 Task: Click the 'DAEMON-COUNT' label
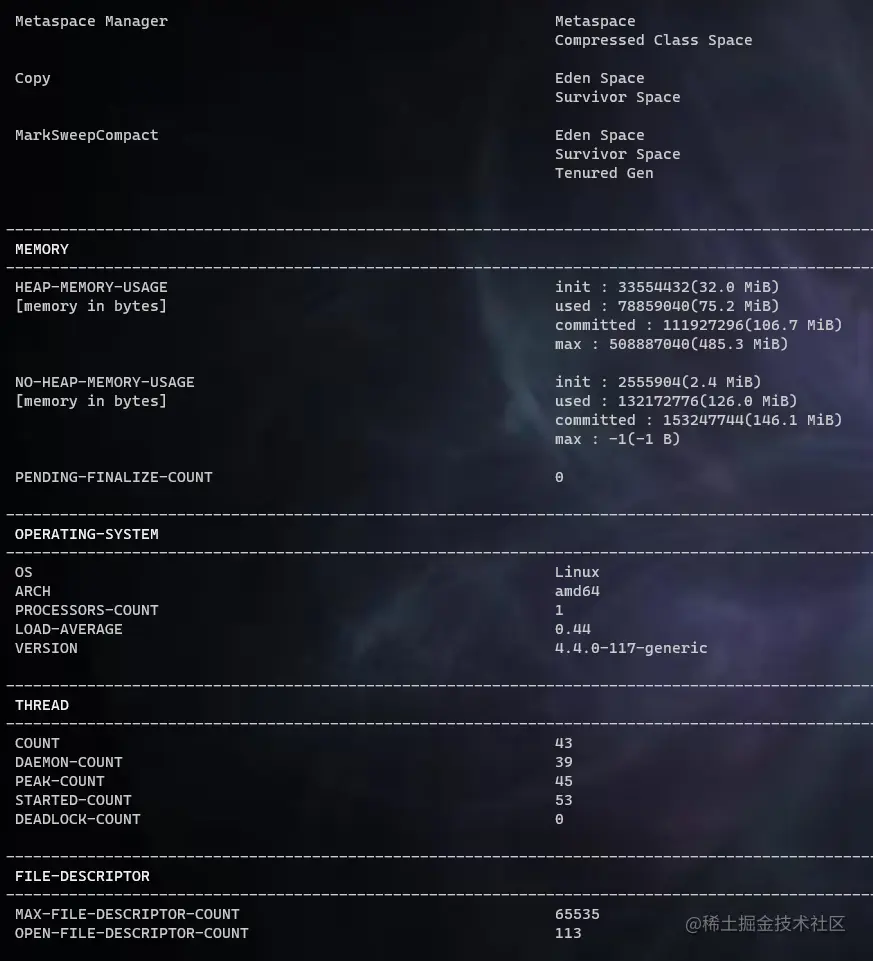pos(69,762)
